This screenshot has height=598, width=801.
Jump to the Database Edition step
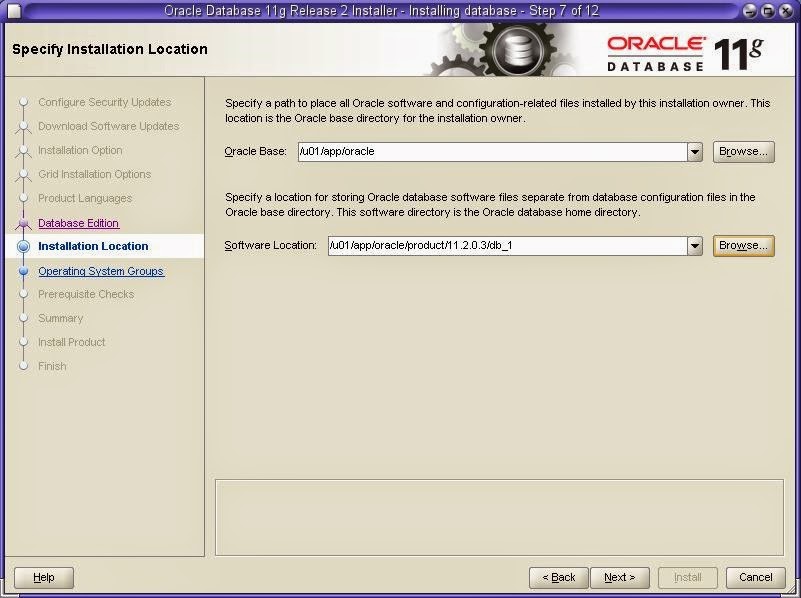(78, 223)
